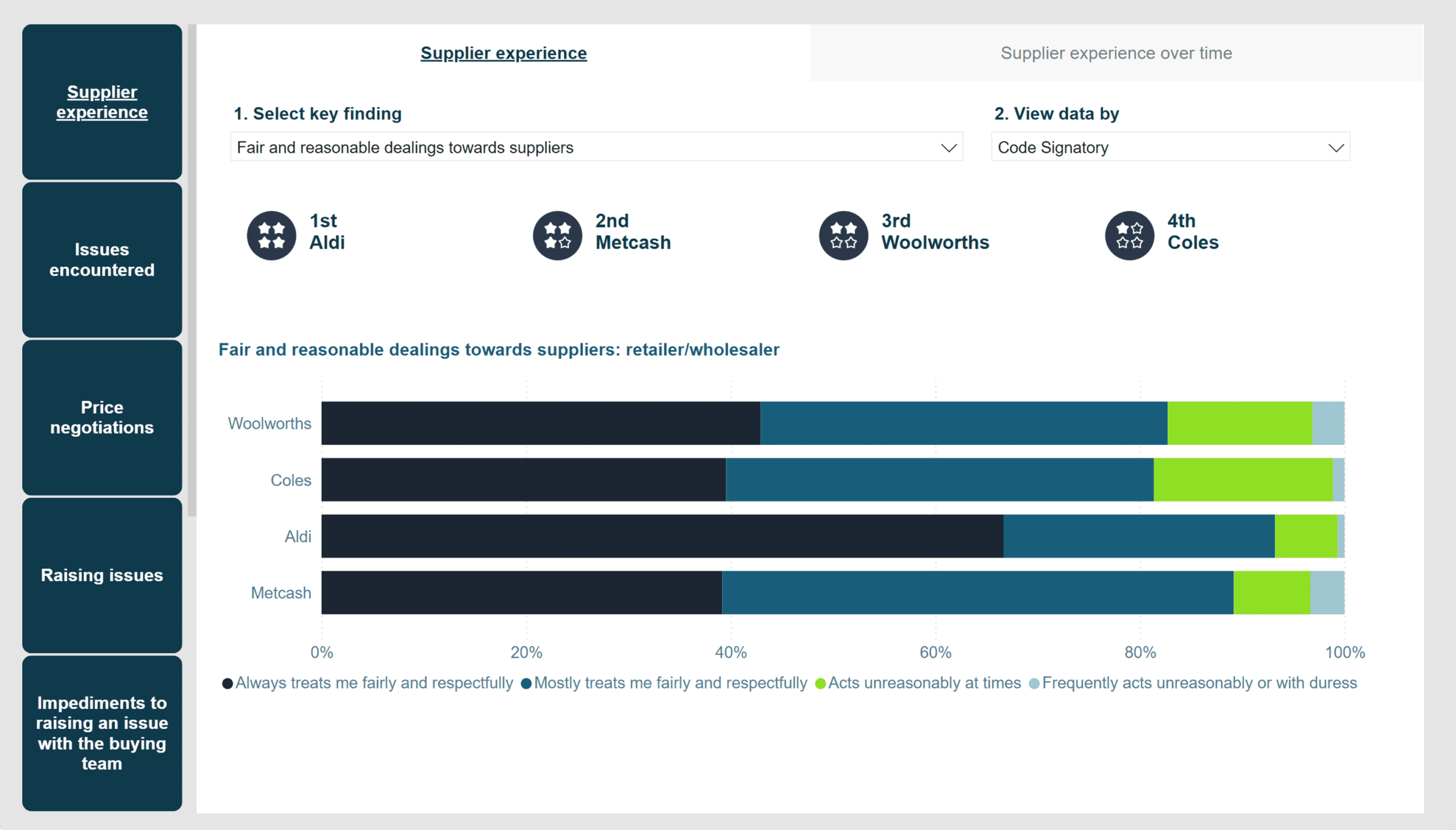Viewport: 1456px width, 830px height.
Task: Click Coles' one-star rating badge
Action: click(1130, 236)
